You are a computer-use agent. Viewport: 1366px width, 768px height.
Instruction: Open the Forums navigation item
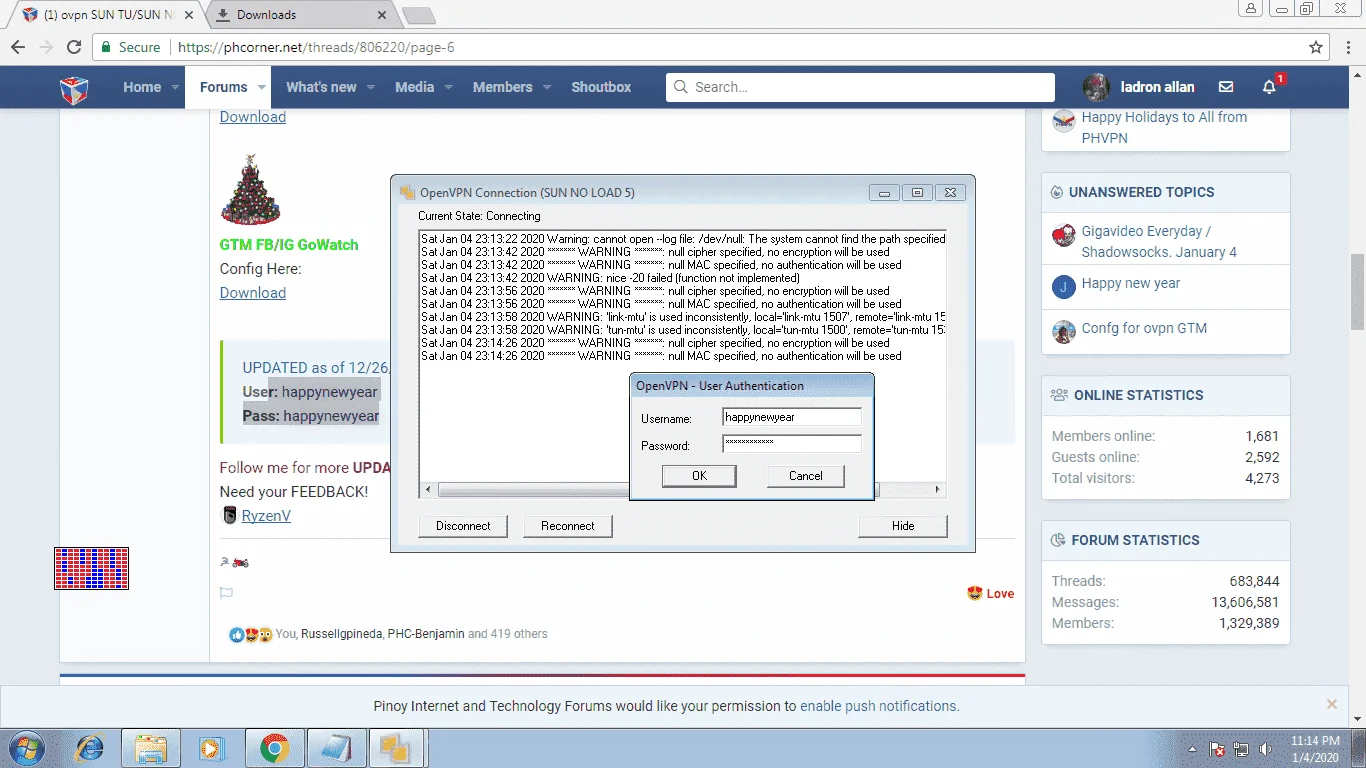coord(223,87)
